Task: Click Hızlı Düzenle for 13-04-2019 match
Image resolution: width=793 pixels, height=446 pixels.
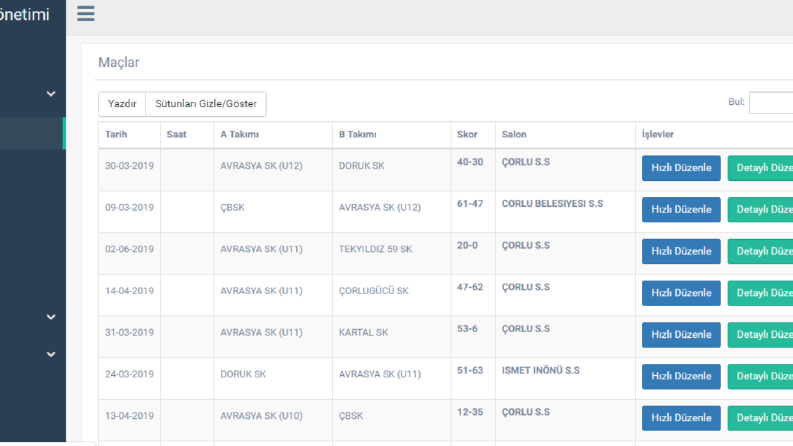Action: pyautogui.click(x=681, y=418)
